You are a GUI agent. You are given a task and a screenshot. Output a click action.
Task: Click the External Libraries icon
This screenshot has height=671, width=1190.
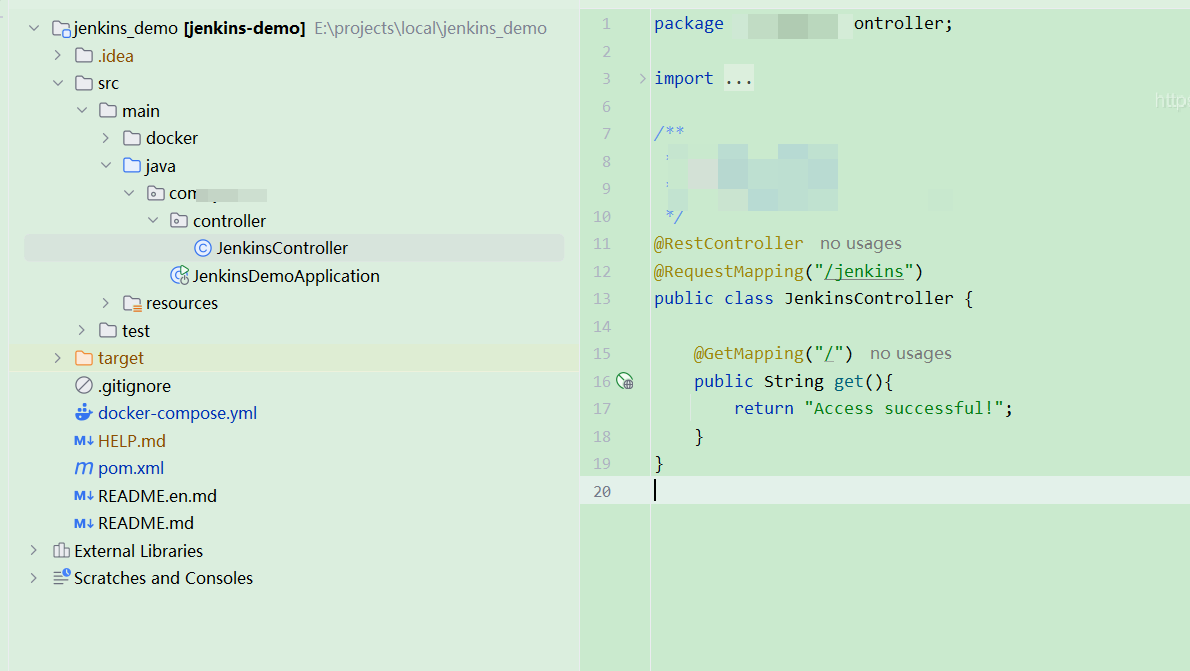[x=61, y=550]
